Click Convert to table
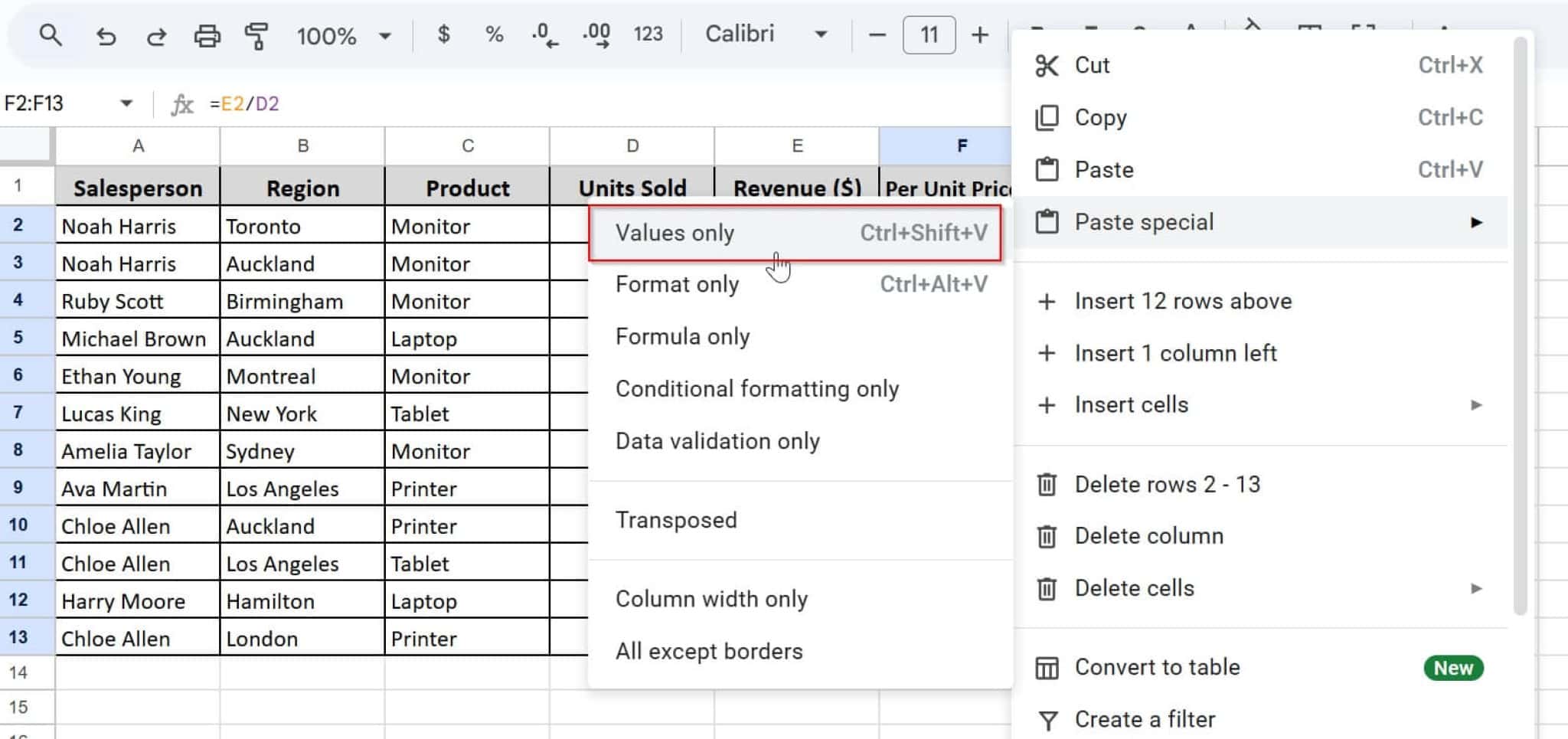This screenshot has width=1568, height=739. [1158, 667]
